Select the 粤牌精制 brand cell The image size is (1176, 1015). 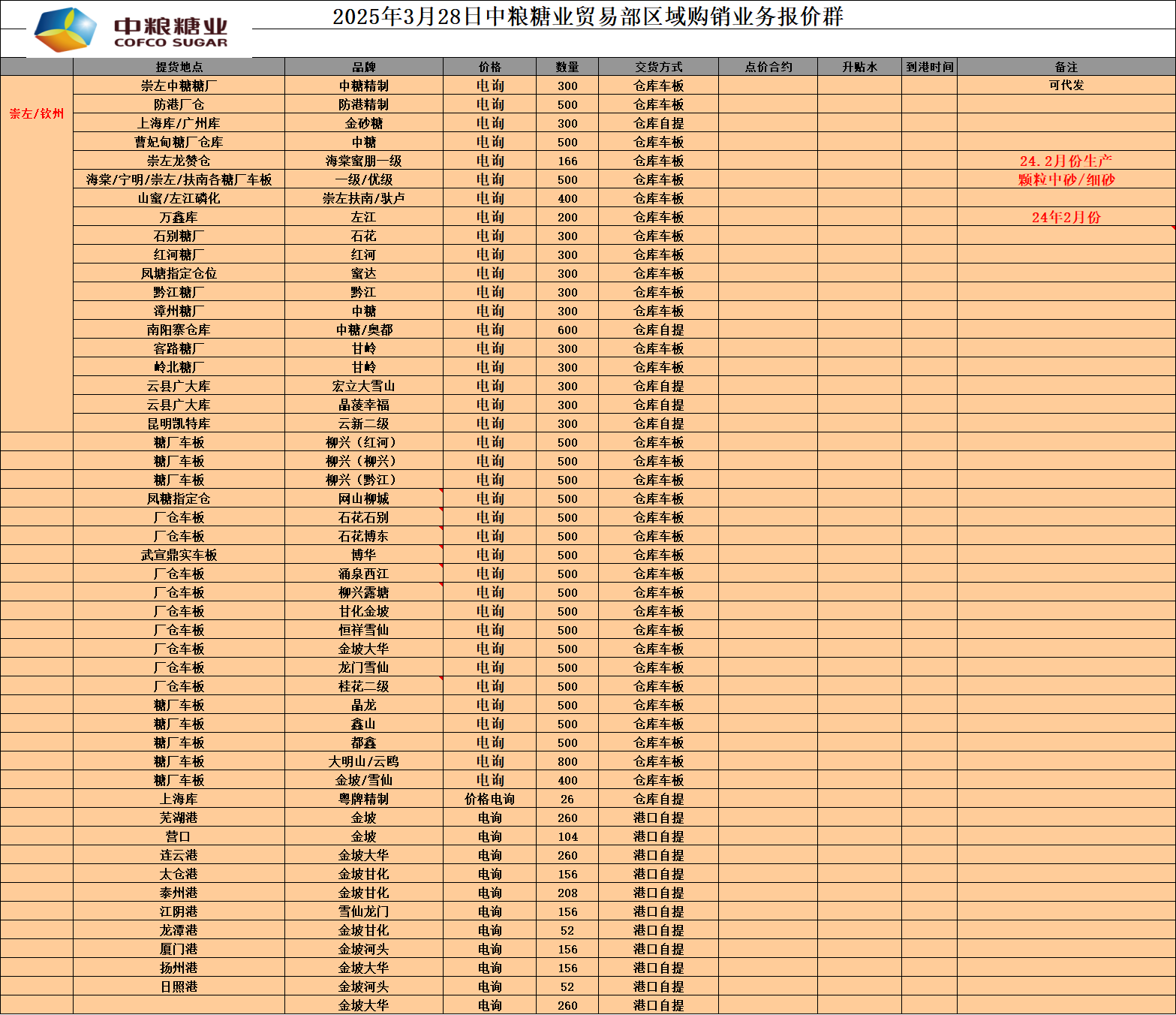(x=363, y=799)
